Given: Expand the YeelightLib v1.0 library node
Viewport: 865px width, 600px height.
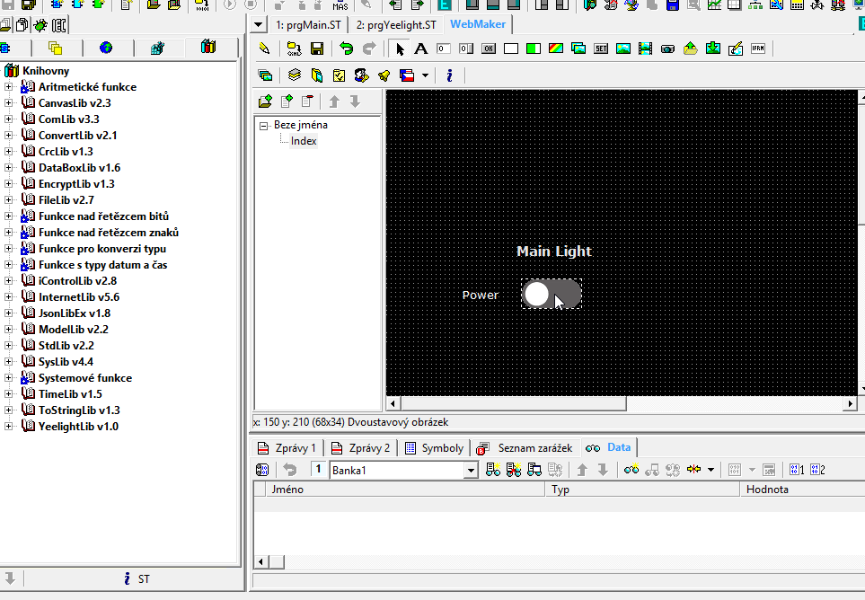Looking at the screenshot, I should 9,426.
